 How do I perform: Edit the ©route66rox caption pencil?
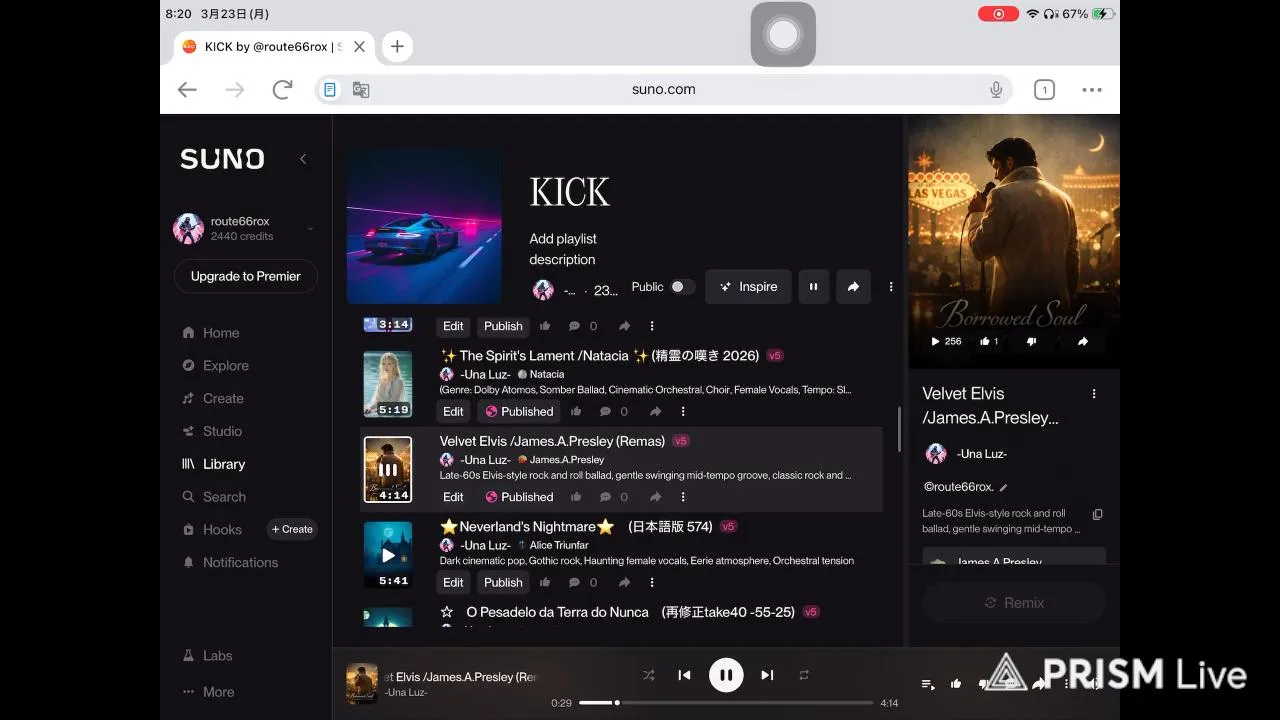coord(1004,488)
